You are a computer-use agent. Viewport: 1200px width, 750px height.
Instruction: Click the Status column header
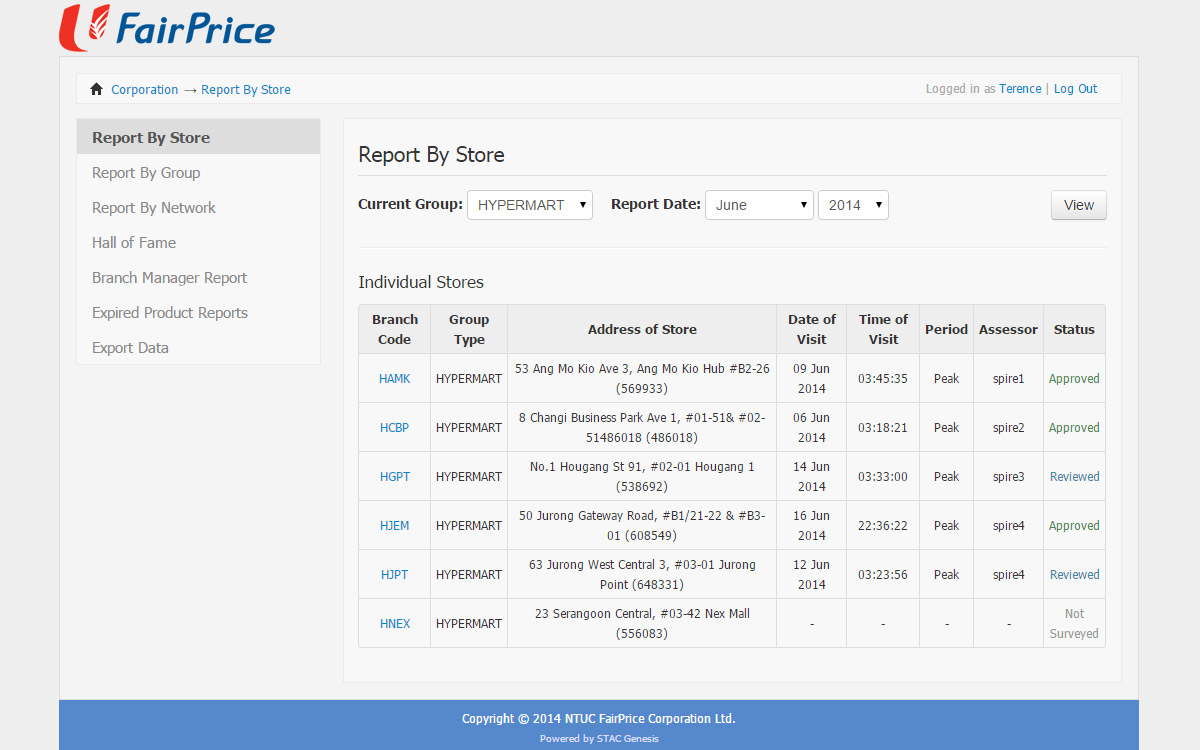1074,329
